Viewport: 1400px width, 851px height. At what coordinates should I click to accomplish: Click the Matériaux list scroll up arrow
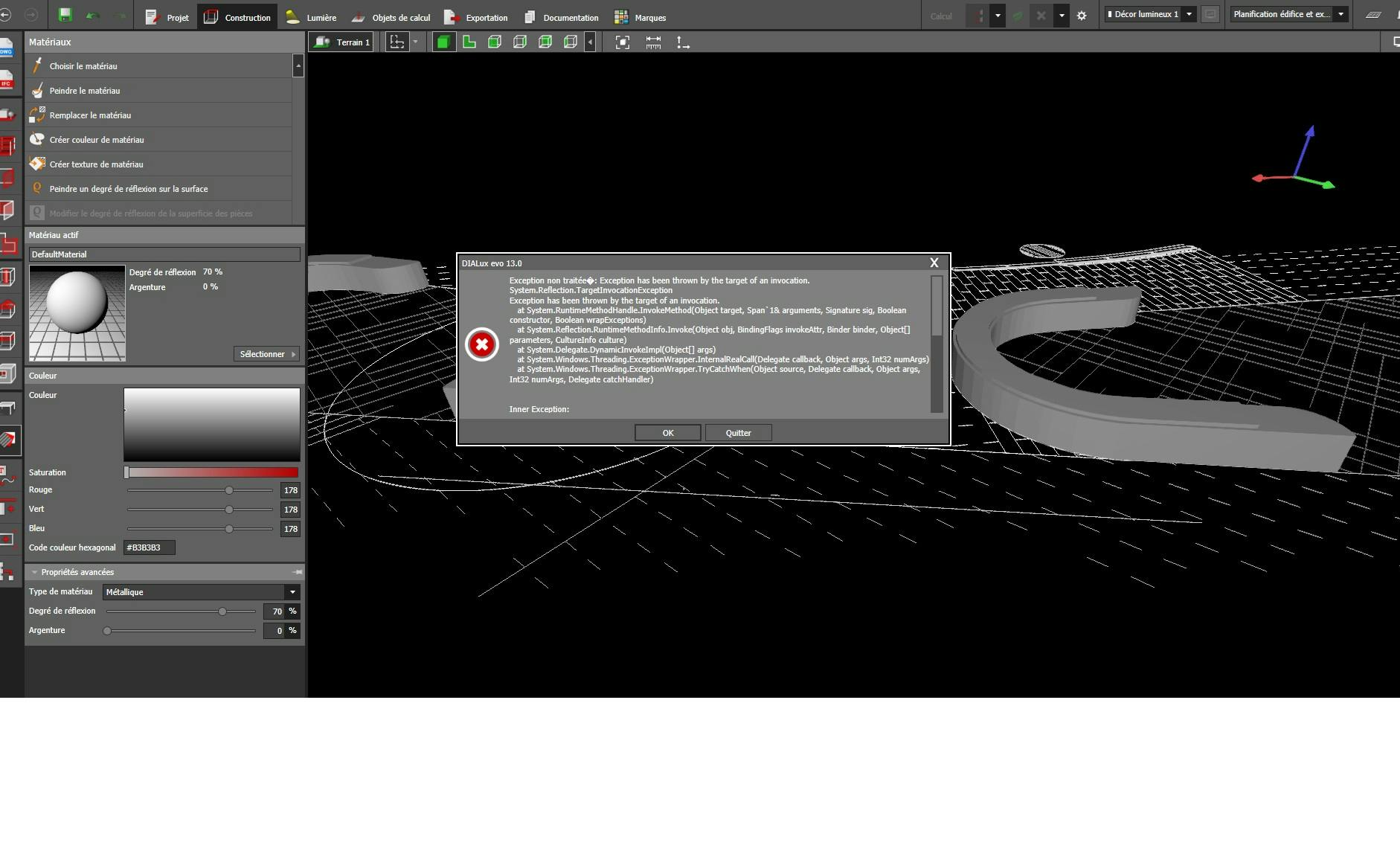tap(298, 65)
